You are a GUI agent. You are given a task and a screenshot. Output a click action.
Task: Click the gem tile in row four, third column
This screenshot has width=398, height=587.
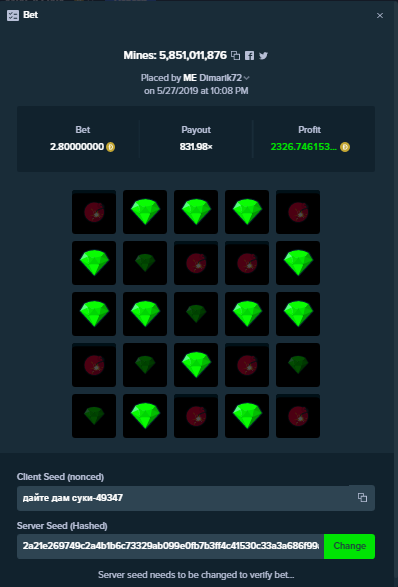point(196,365)
